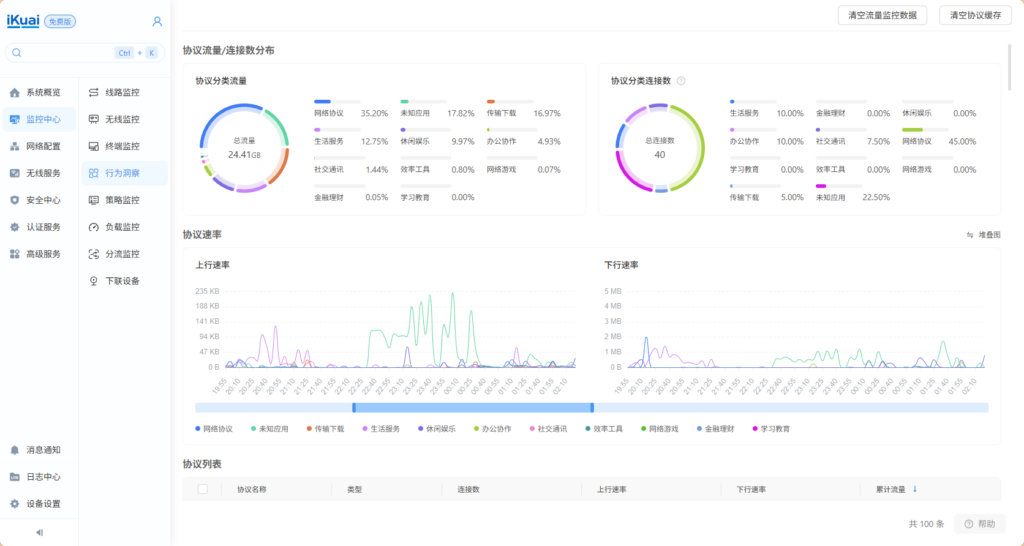Image resolution: width=1024 pixels, height=546 pixels.
Task: Open the user account icon
Action: [x=157, y=22]
